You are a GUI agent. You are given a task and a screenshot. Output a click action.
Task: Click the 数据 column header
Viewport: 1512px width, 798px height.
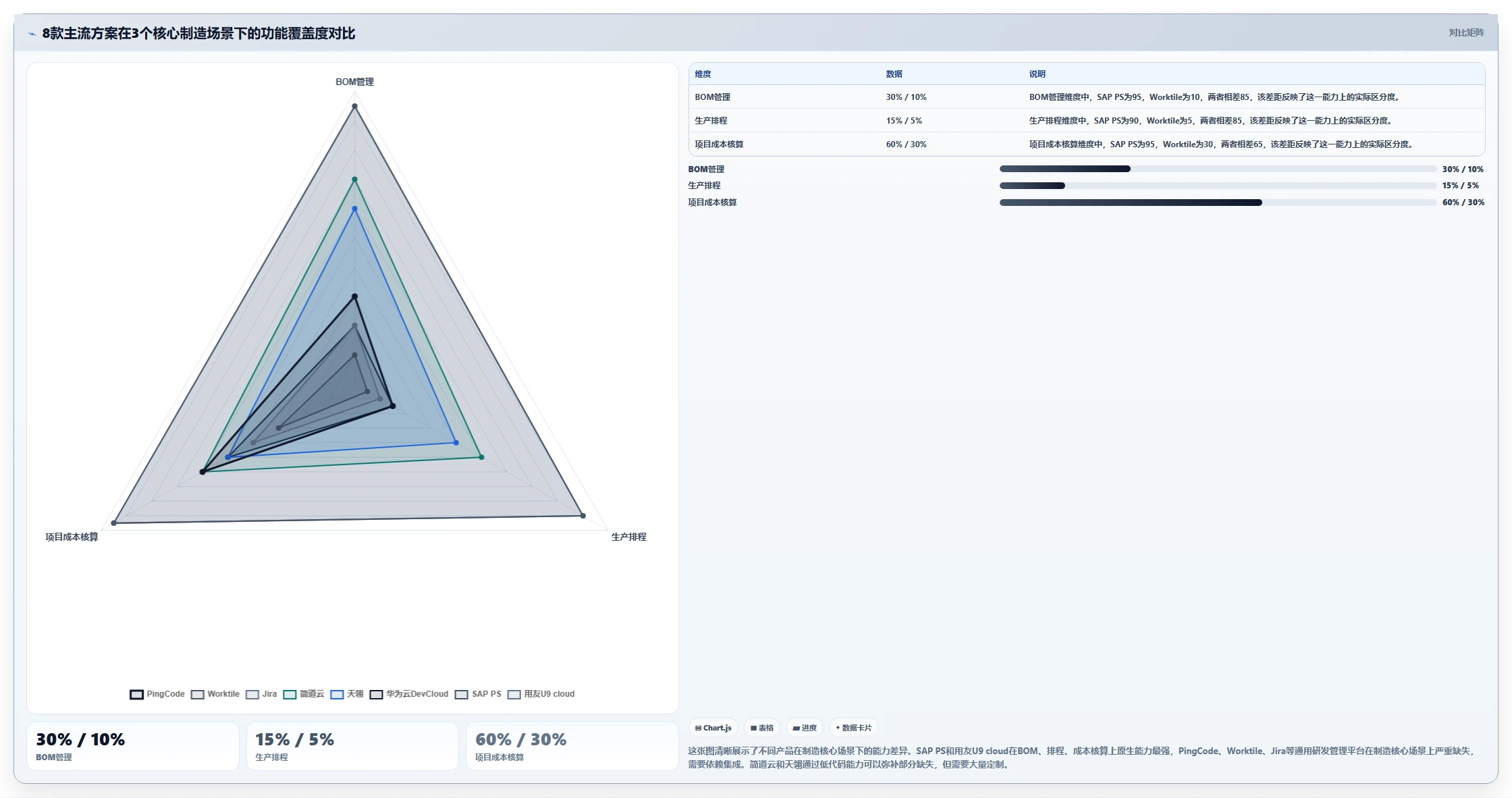coord(894,74)
